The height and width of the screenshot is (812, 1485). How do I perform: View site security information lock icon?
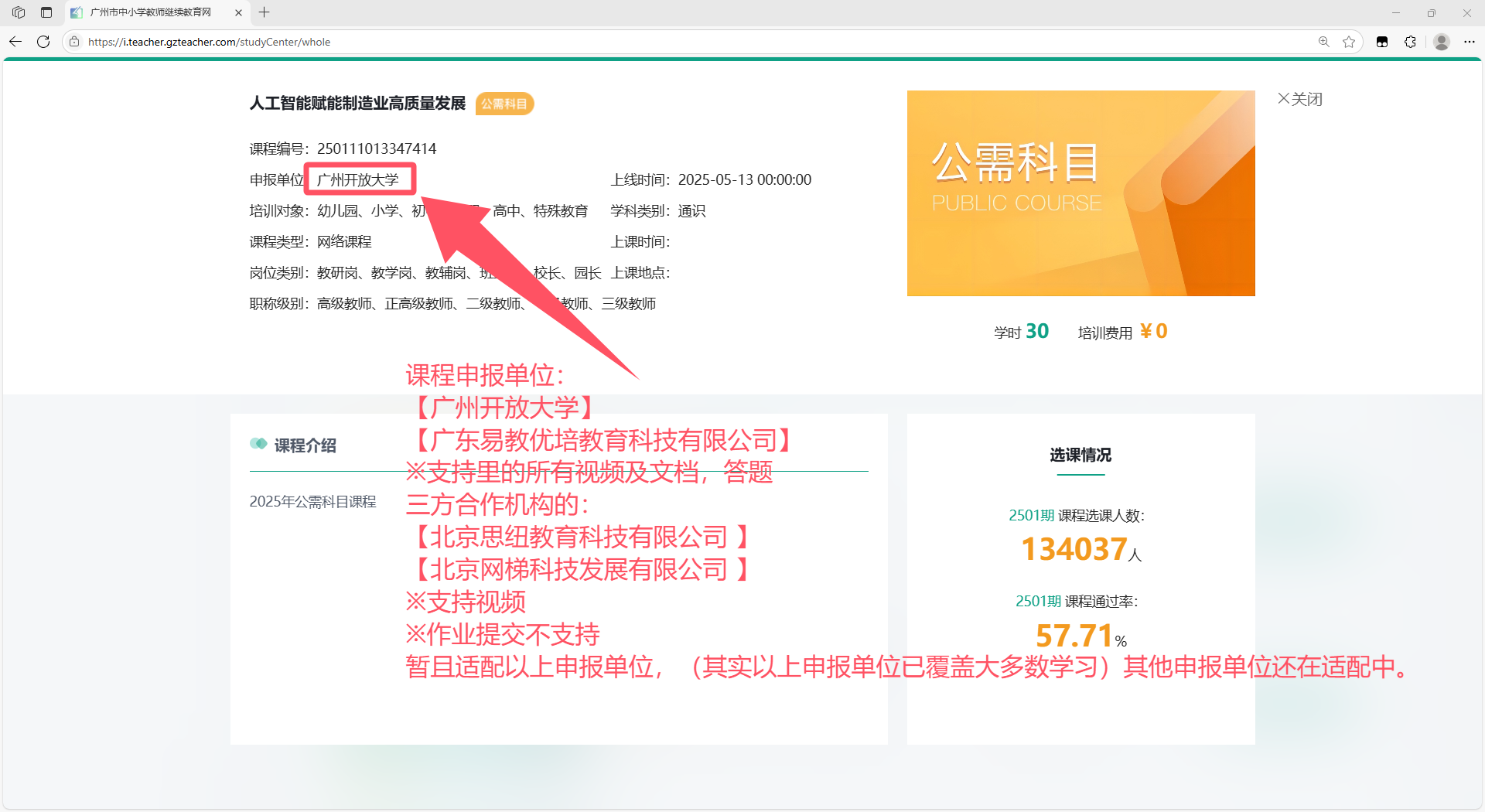pos(74,42)
